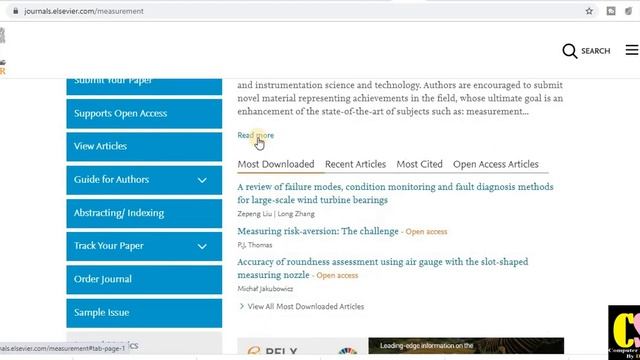640x360 pixels.
Task: Click chevron before View All Most Downloaded
Action: click(x=241, y=306)
